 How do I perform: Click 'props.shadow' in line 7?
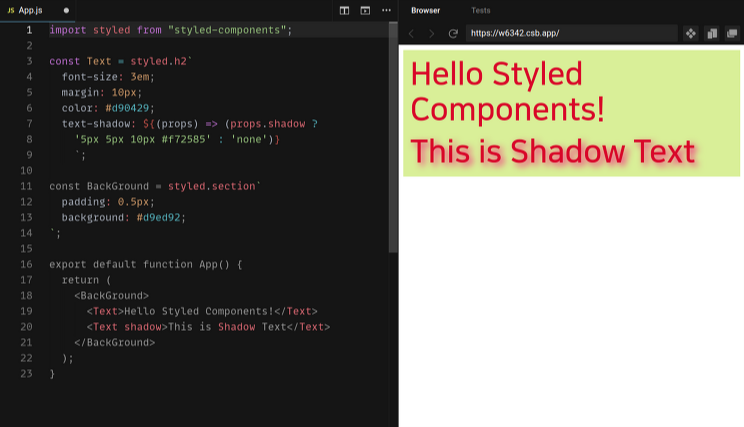[x=268, y=124]
